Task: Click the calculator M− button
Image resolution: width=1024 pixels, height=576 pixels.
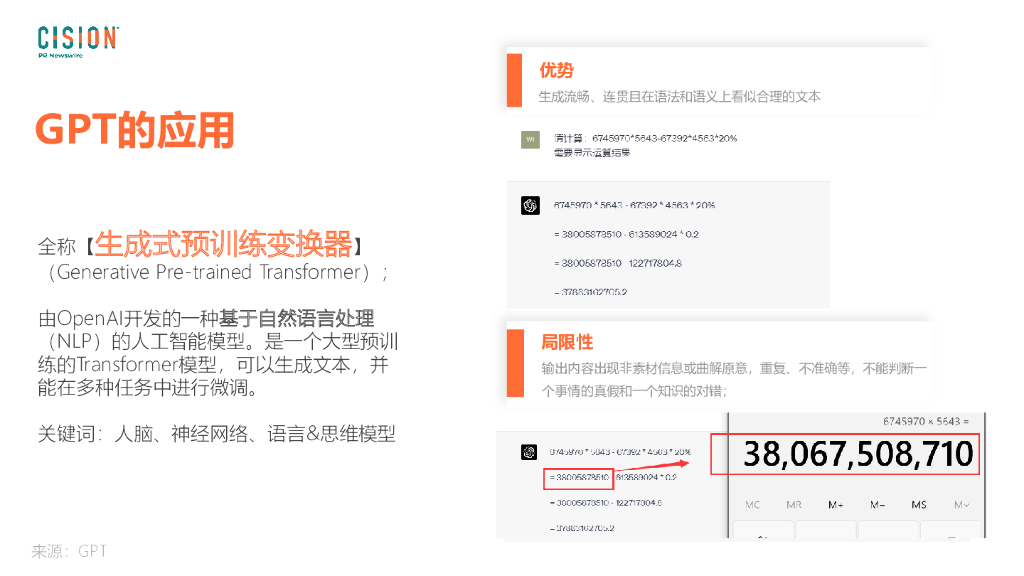Action: coord(877,505)
